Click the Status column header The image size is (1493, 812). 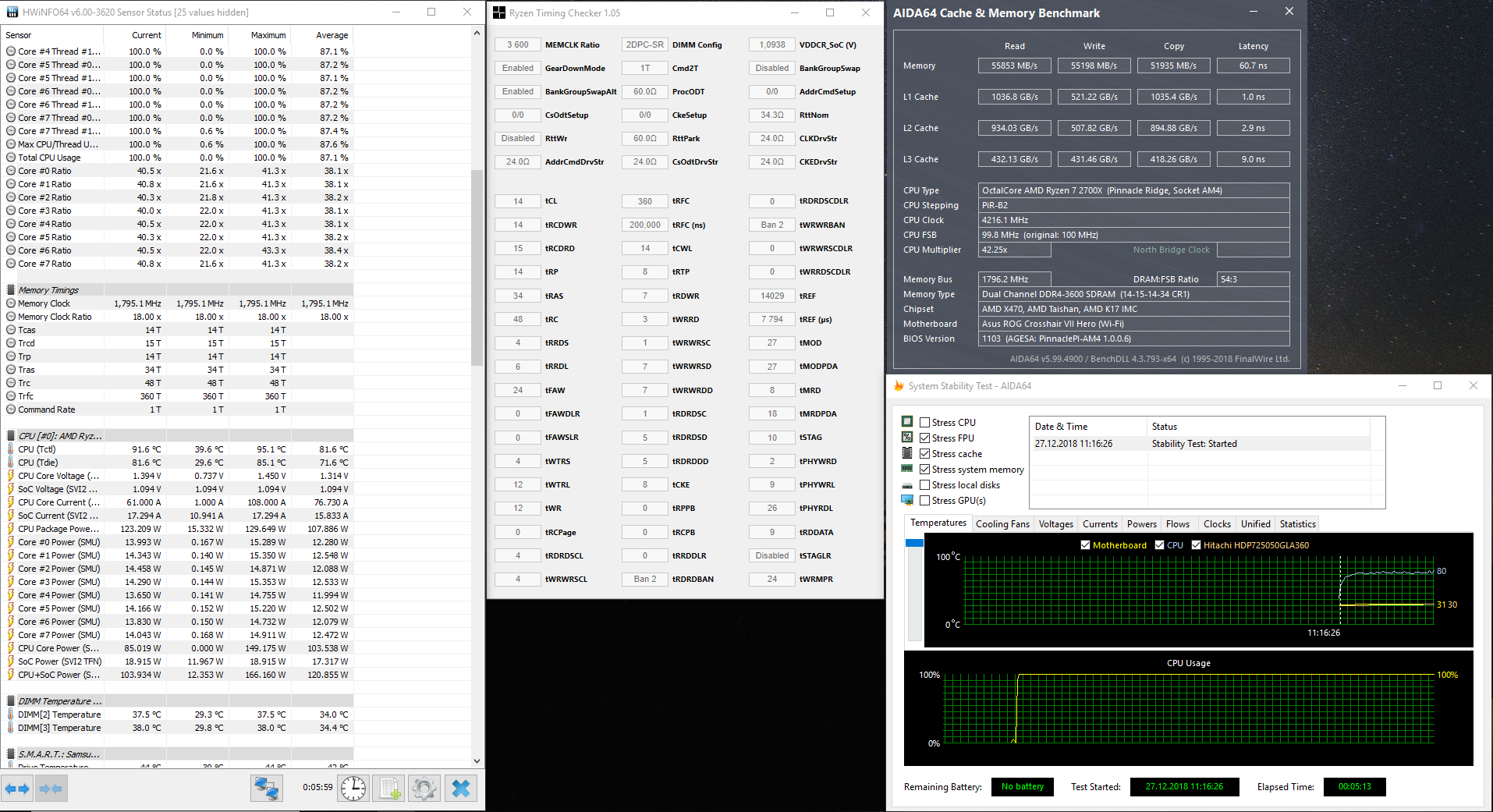tap(1258, 427)
